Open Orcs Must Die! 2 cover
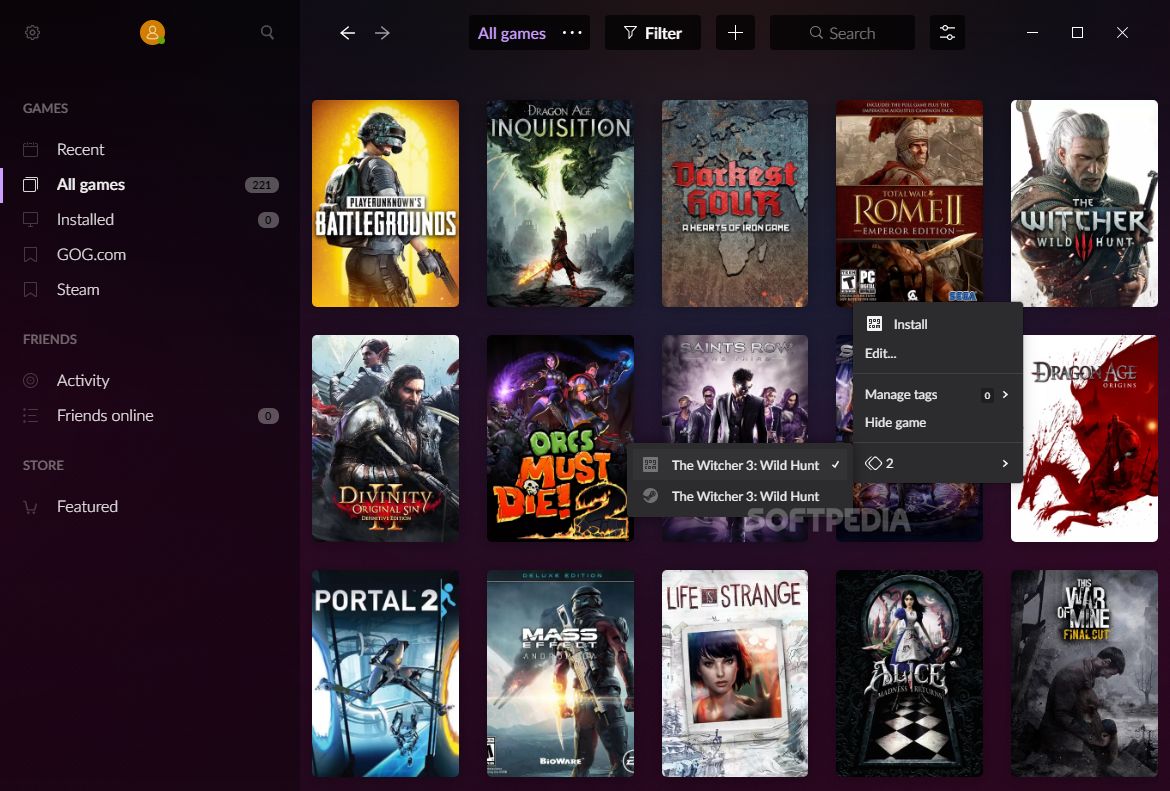Image resolution: width=1170 pixels, height=791 pixels. coord(560,438)
